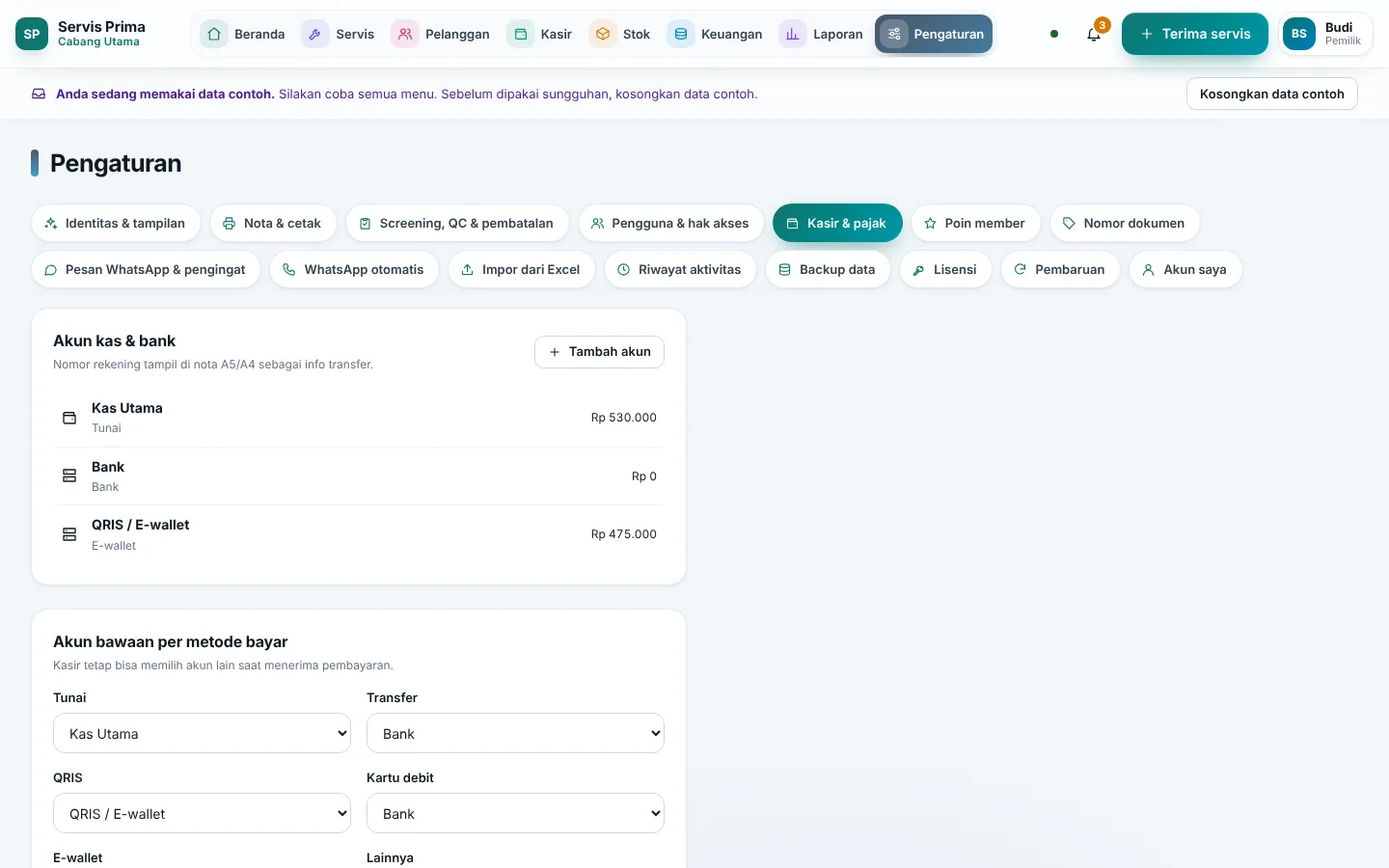Select the Kasir & pajak tab
Image resolution: width=1389 pixels, height=868 pixels.
tap(837, 223)
